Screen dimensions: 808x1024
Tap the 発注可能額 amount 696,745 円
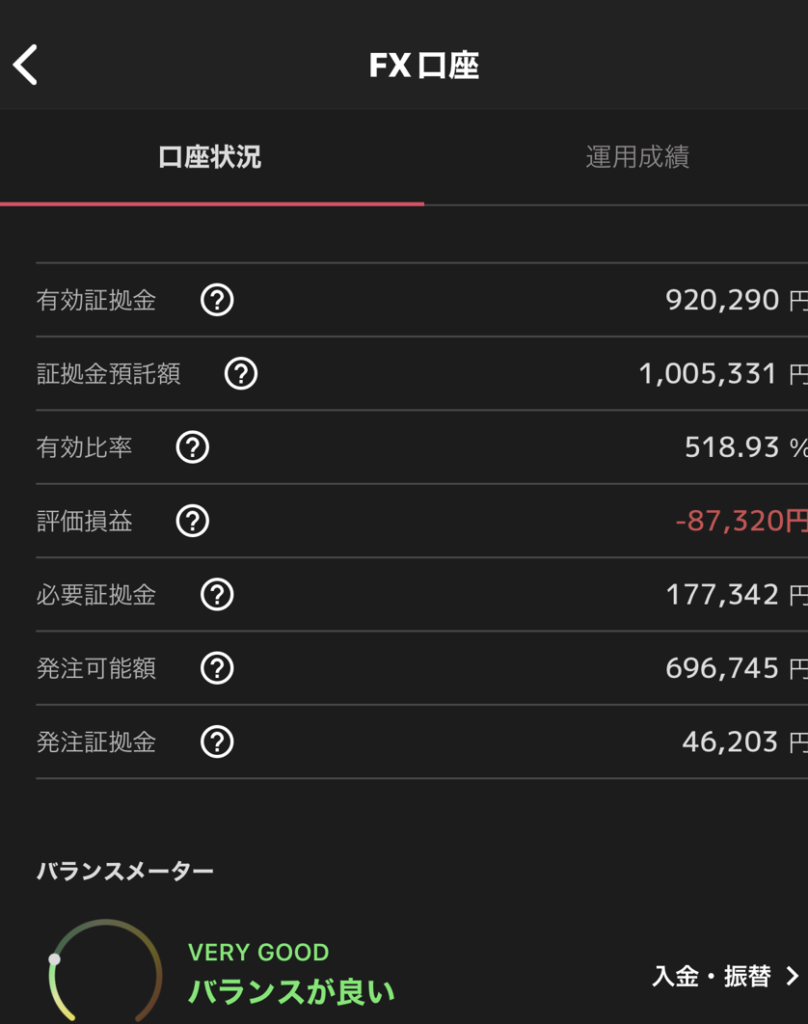click(x=735, y=668)
